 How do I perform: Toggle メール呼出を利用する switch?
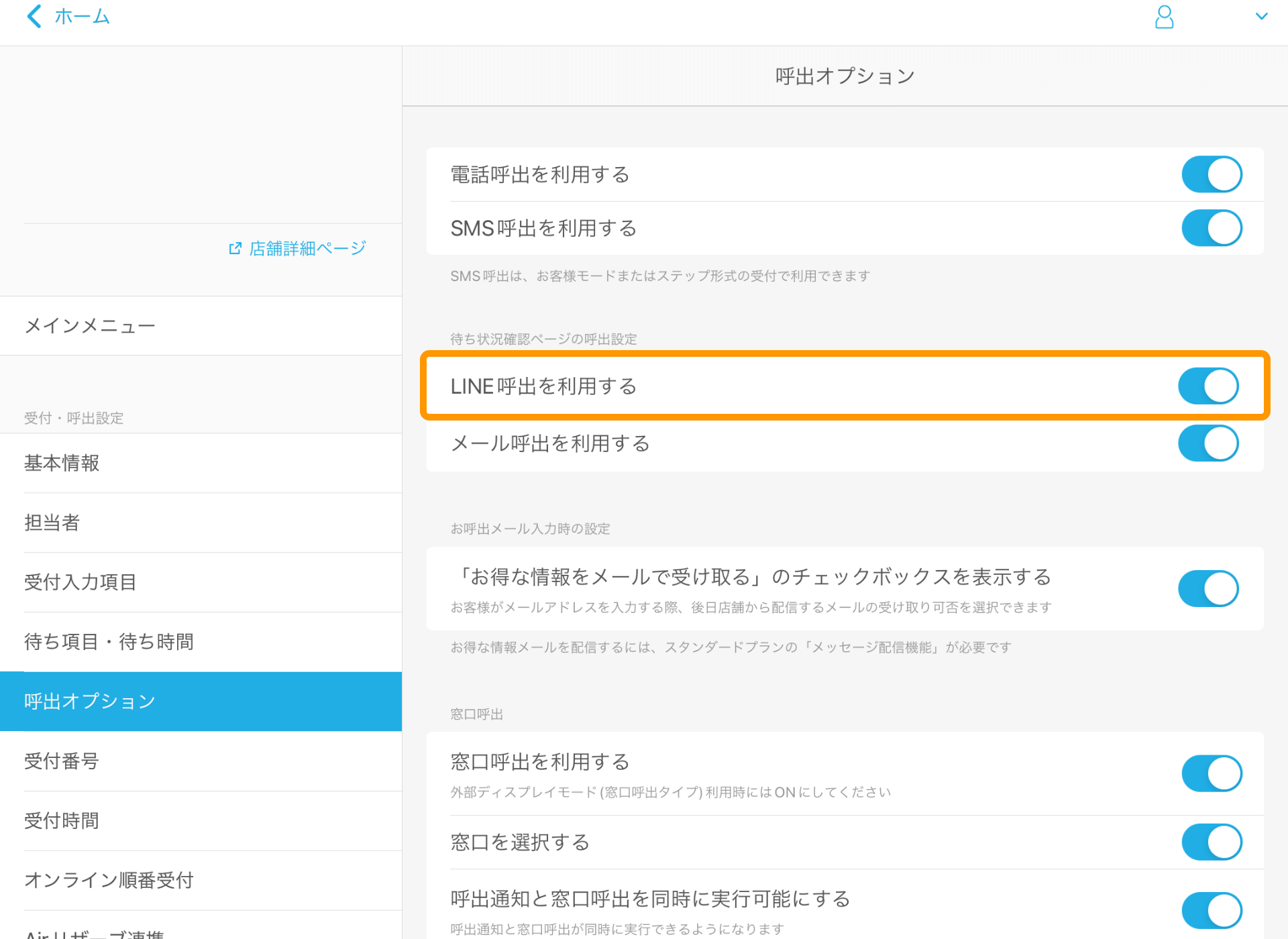pyautogui.click(x=1208, y=443)
